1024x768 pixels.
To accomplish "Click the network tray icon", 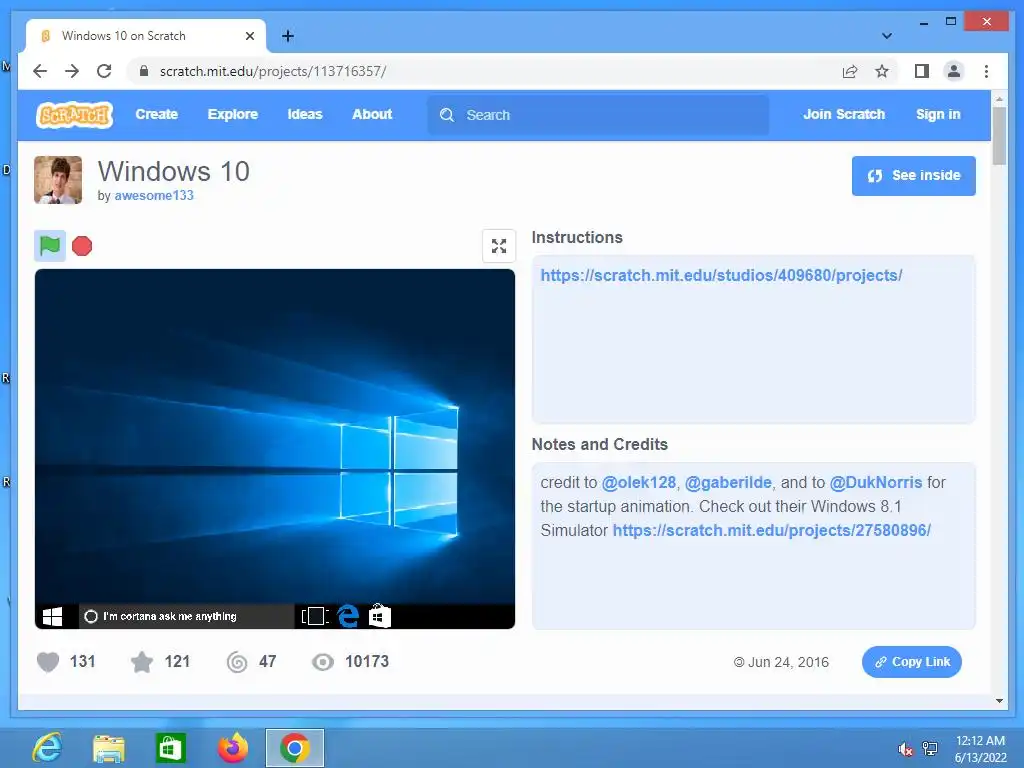I will [929, 749].
